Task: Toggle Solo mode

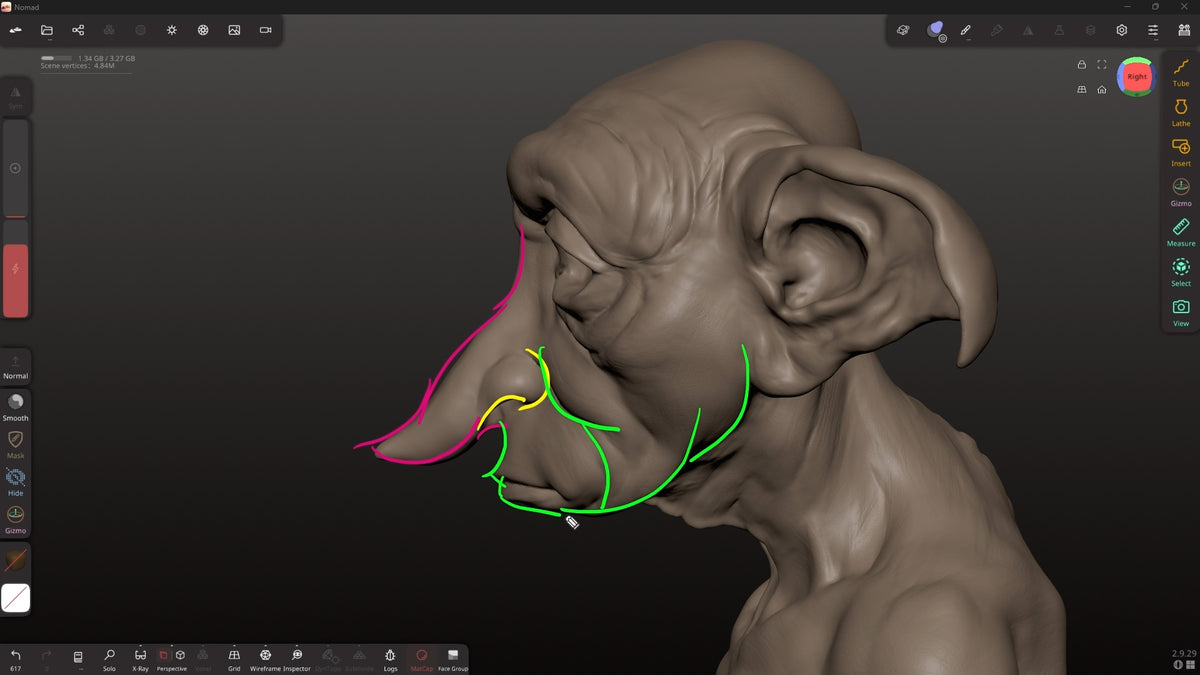Action: (110, 658)
